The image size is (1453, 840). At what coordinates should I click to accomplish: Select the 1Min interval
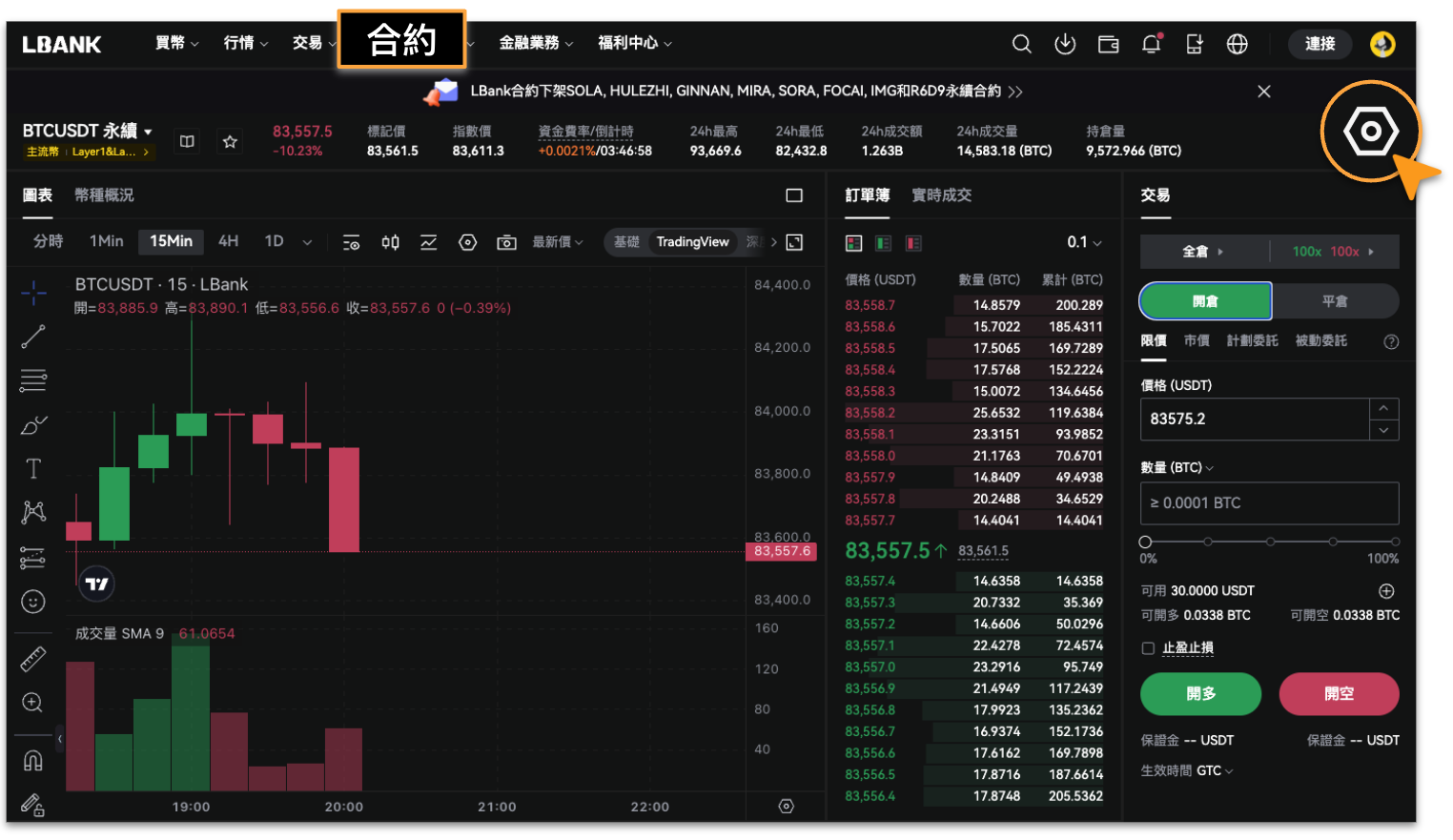[x=107, y=241]
